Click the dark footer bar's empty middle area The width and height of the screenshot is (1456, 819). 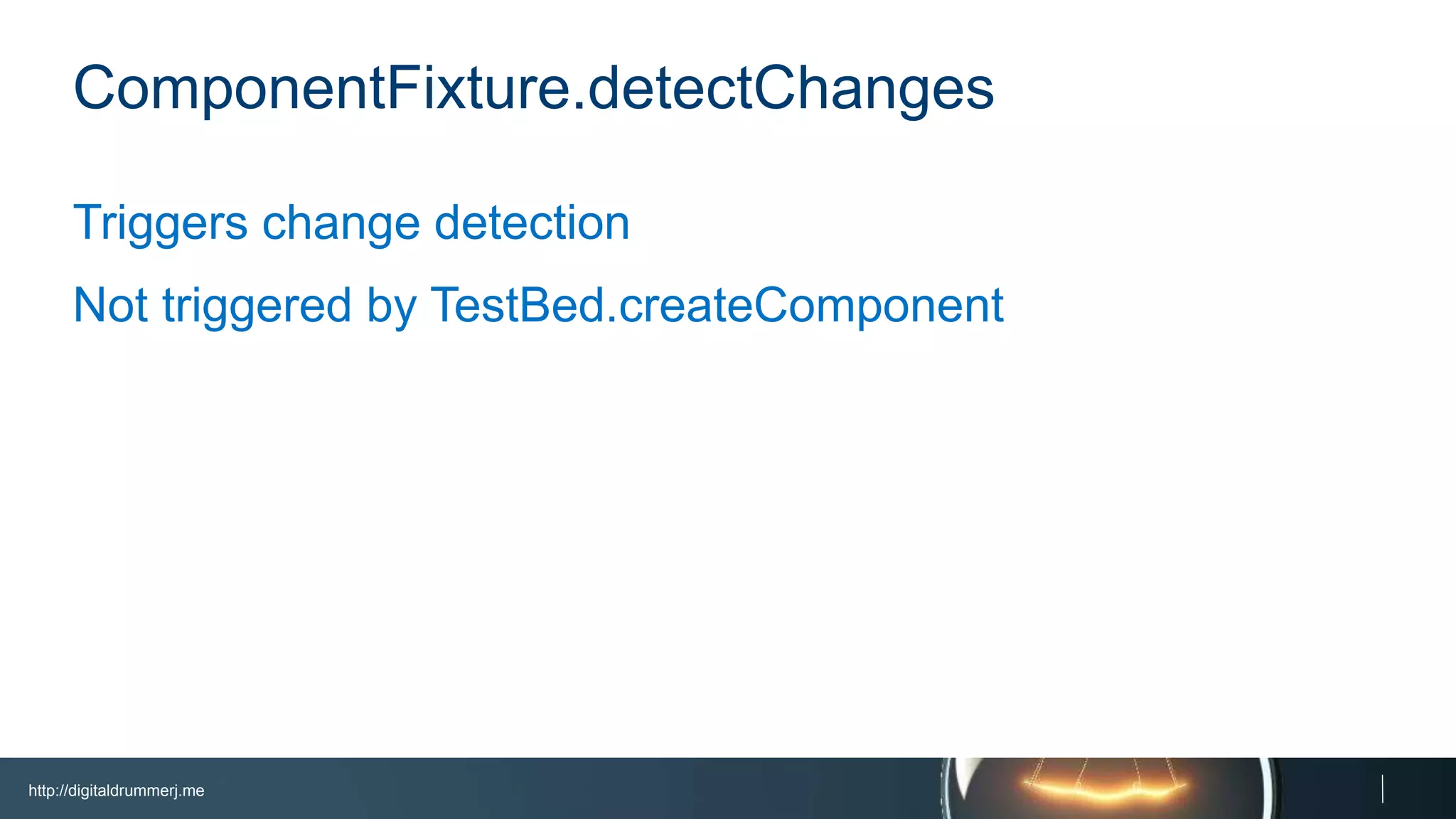point(569,789)
